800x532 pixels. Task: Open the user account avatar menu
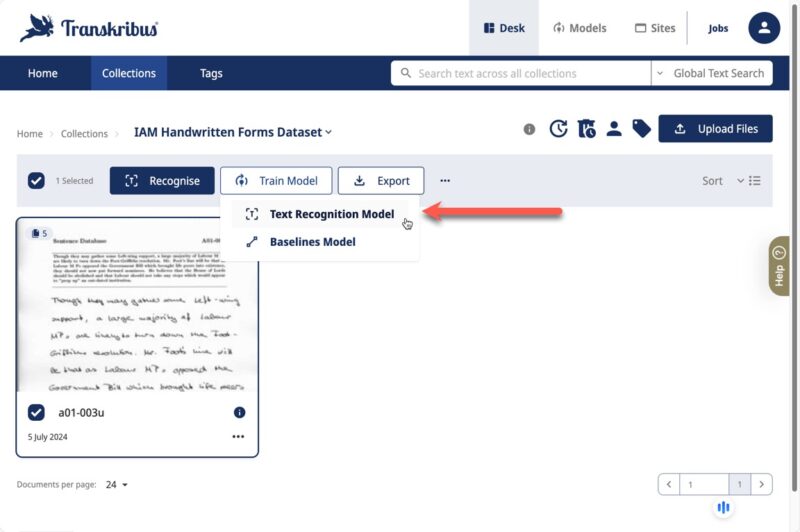click(x=764, y=28)
